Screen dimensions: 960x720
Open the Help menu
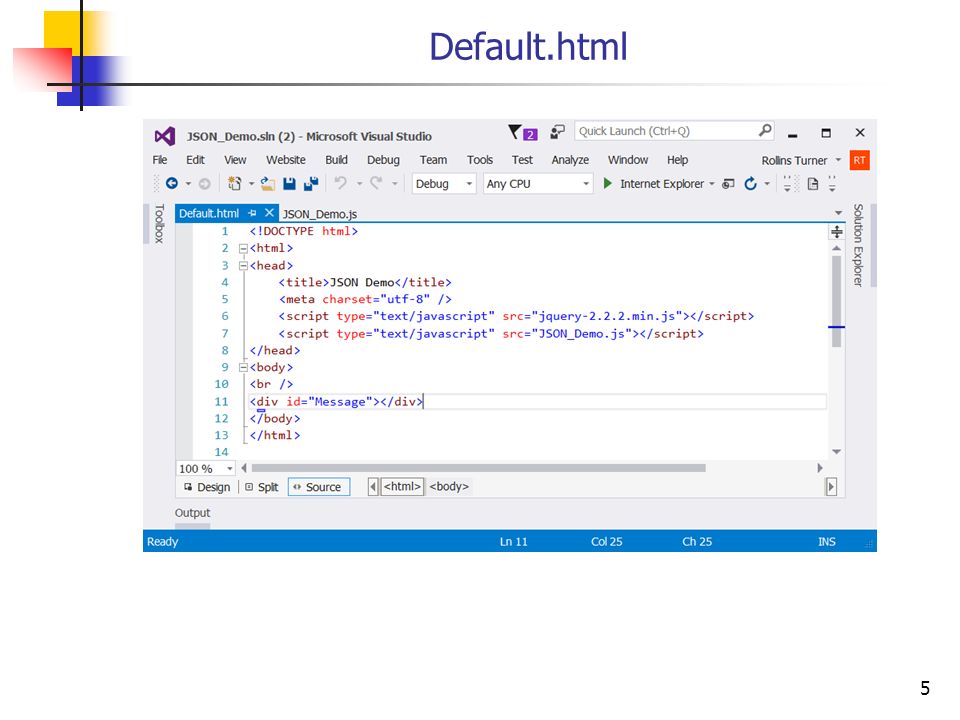tap(677, 160)
